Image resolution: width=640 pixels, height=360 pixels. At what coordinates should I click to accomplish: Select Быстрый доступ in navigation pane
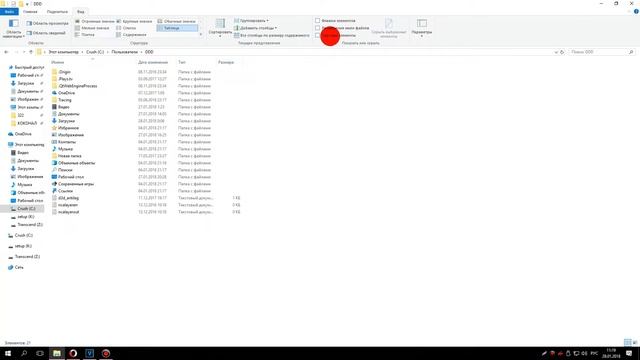[x=26, y=67]
